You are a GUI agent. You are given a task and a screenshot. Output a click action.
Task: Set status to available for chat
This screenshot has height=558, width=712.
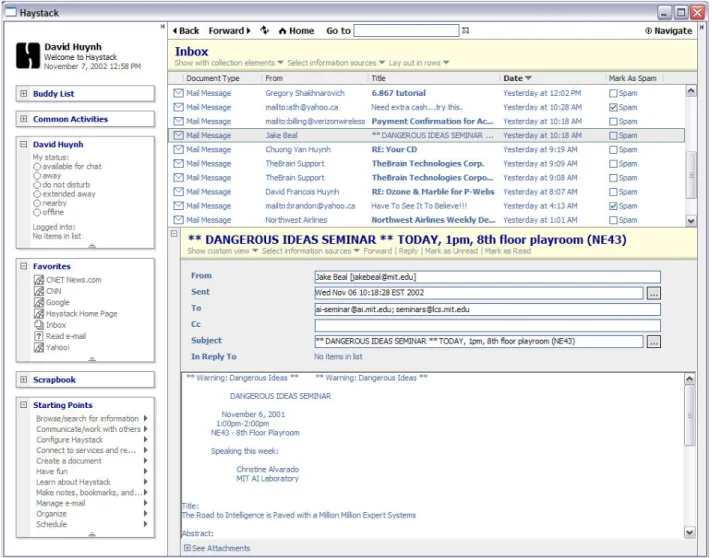pos(37,167)
